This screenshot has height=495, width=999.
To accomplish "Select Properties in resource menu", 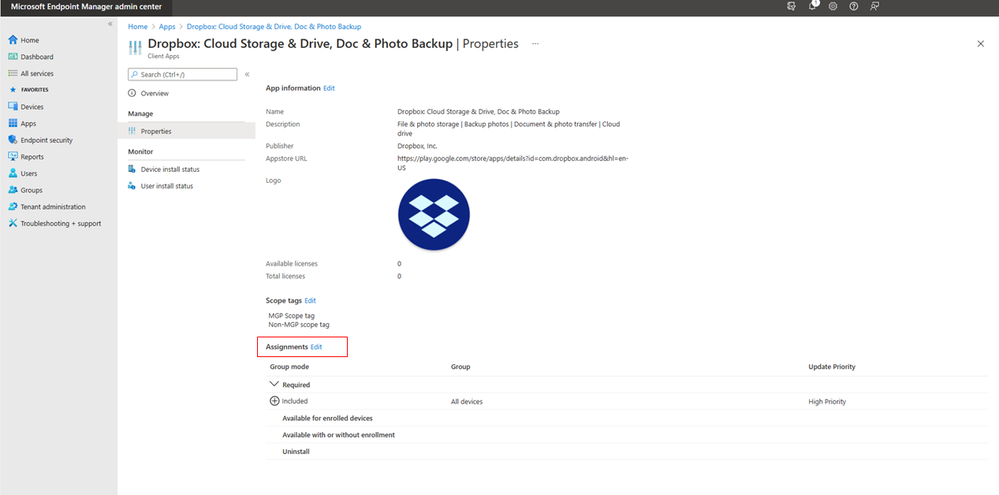I will click(186, 131).
